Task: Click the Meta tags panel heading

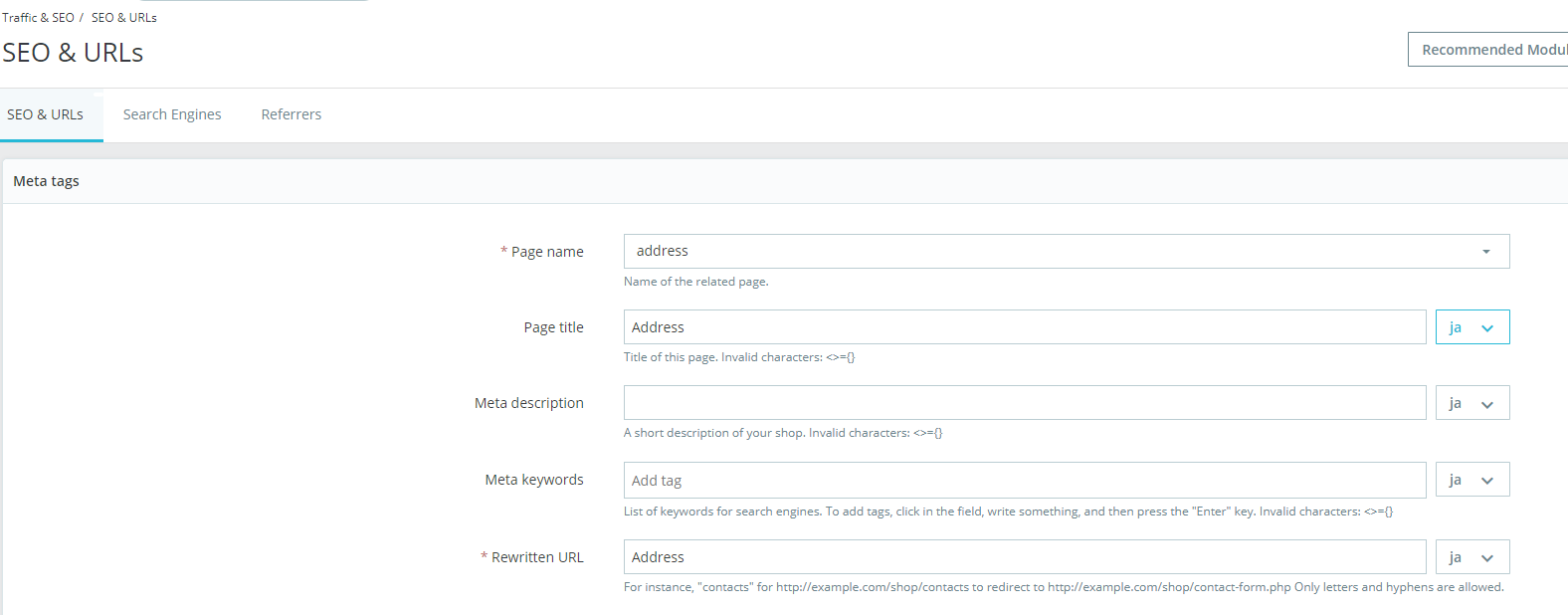Action: [46, 181]
